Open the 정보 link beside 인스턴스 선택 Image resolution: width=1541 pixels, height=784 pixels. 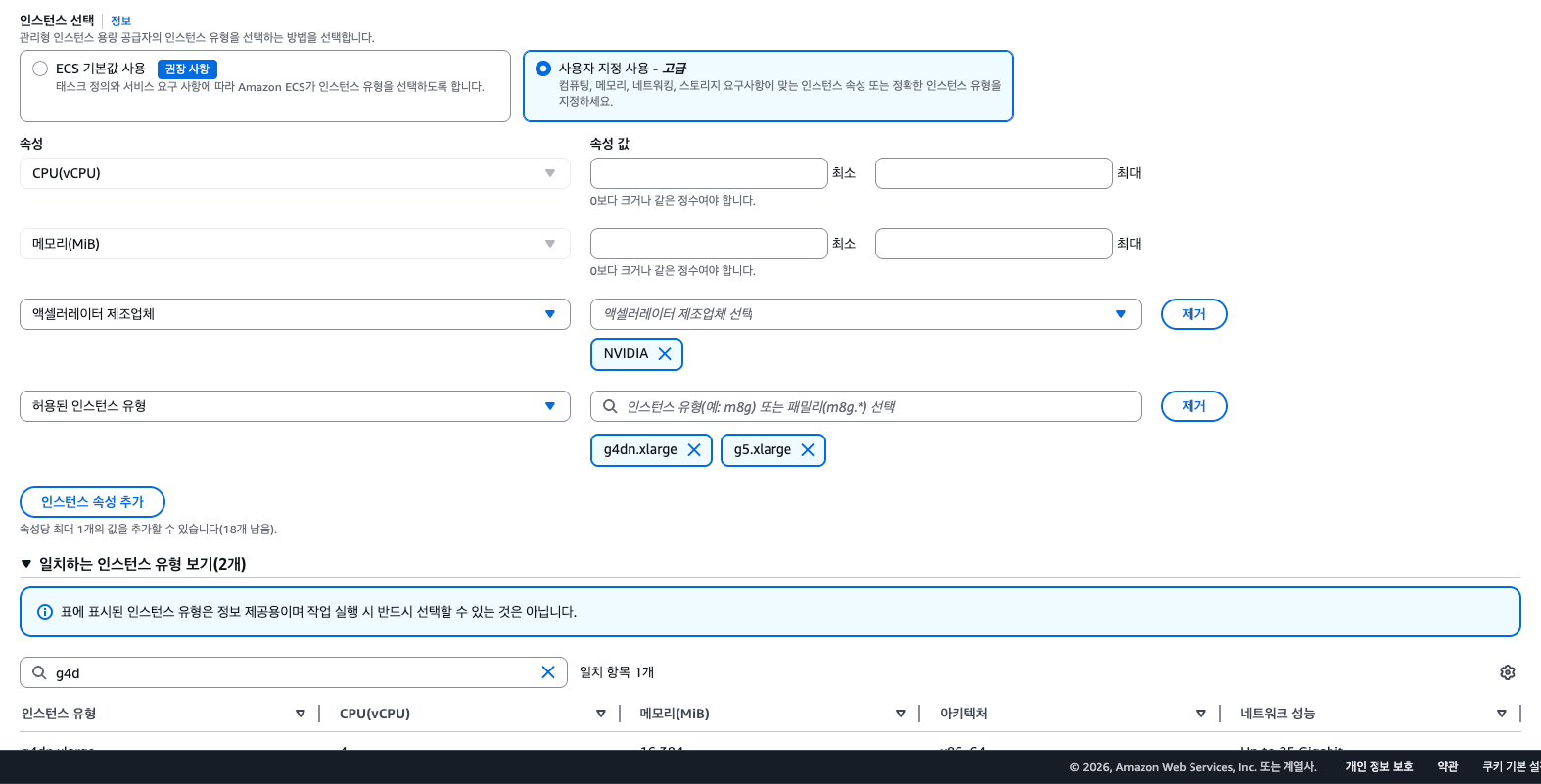click(120, 21)
